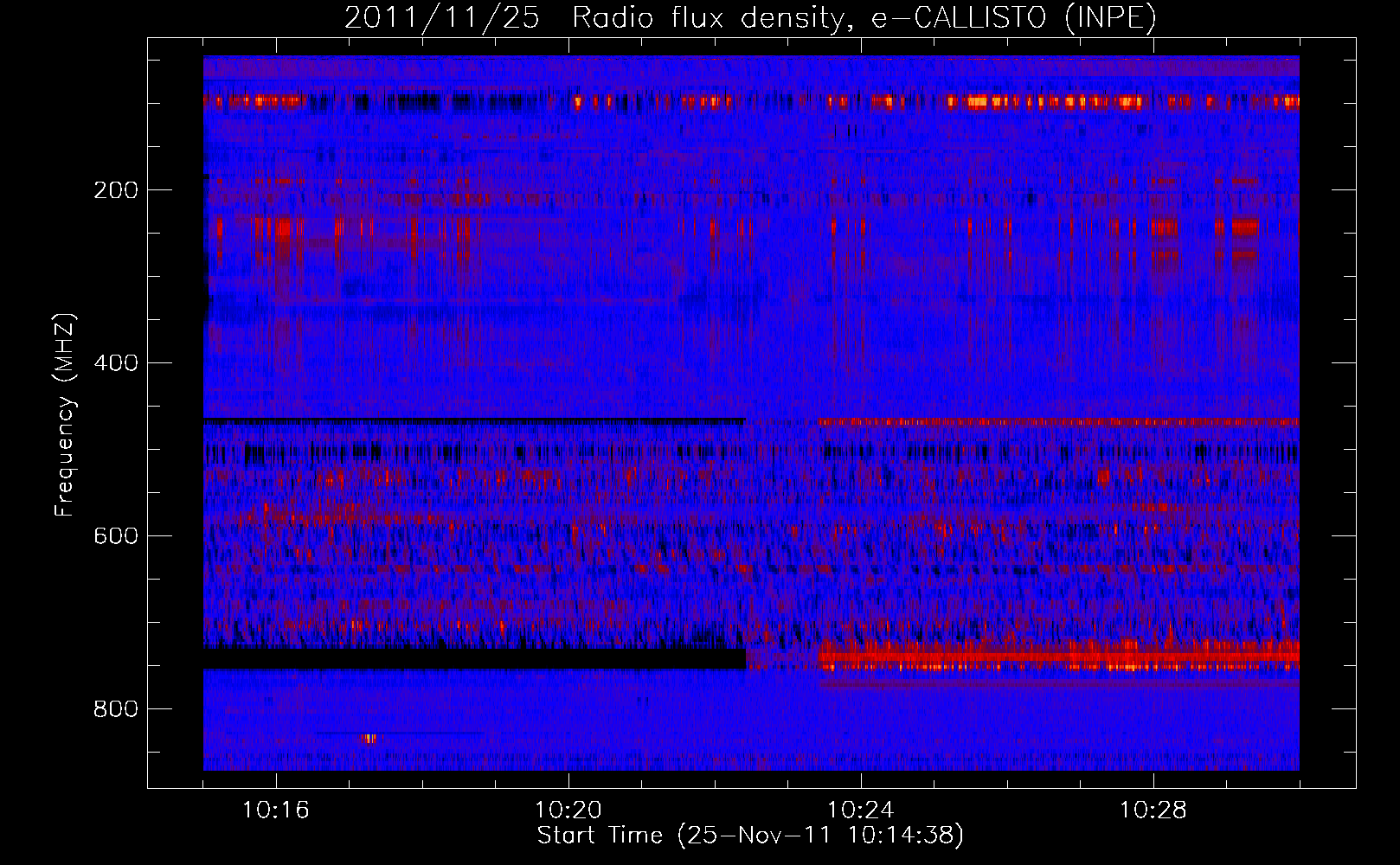Click the 10:20 time tick label

pyautogui.click(x=568, y=811)
